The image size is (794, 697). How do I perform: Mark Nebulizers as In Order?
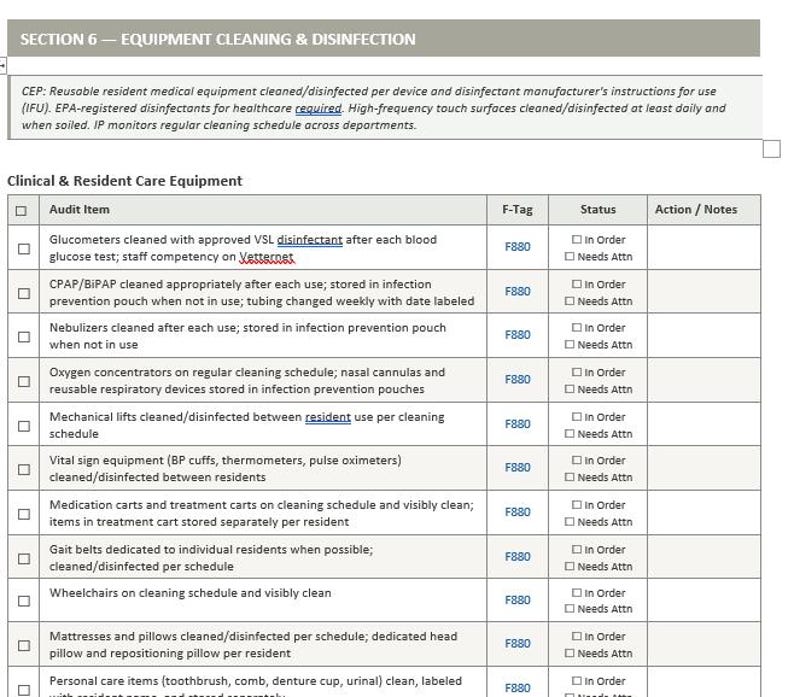(576, 327)
